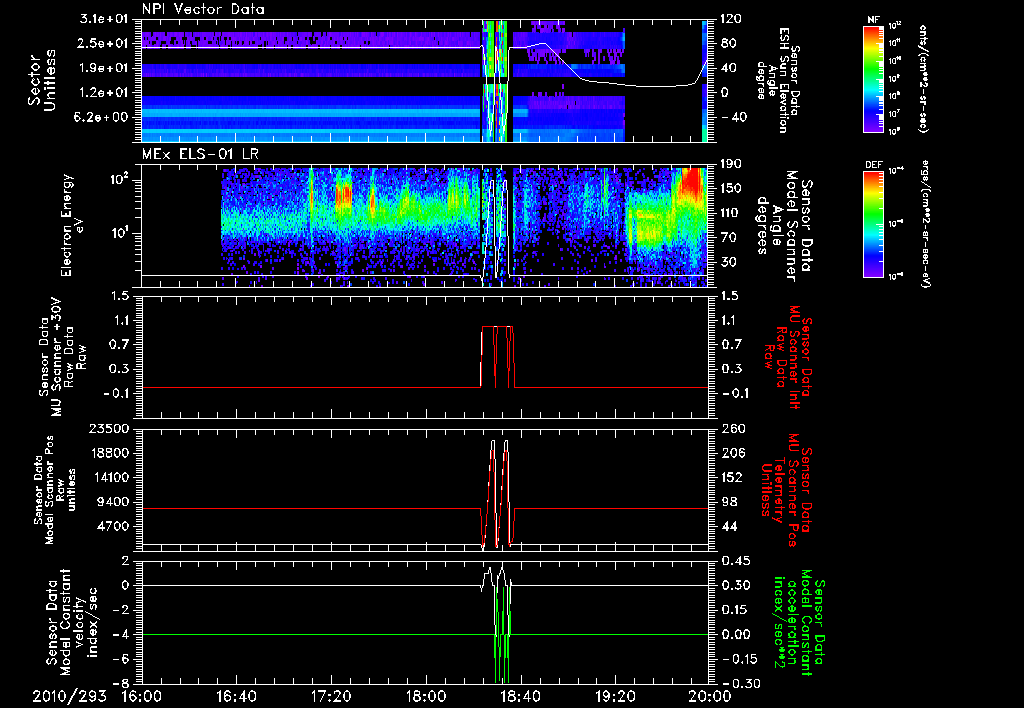Click the '2.5e+01' sector axis value

click(104, 43)
